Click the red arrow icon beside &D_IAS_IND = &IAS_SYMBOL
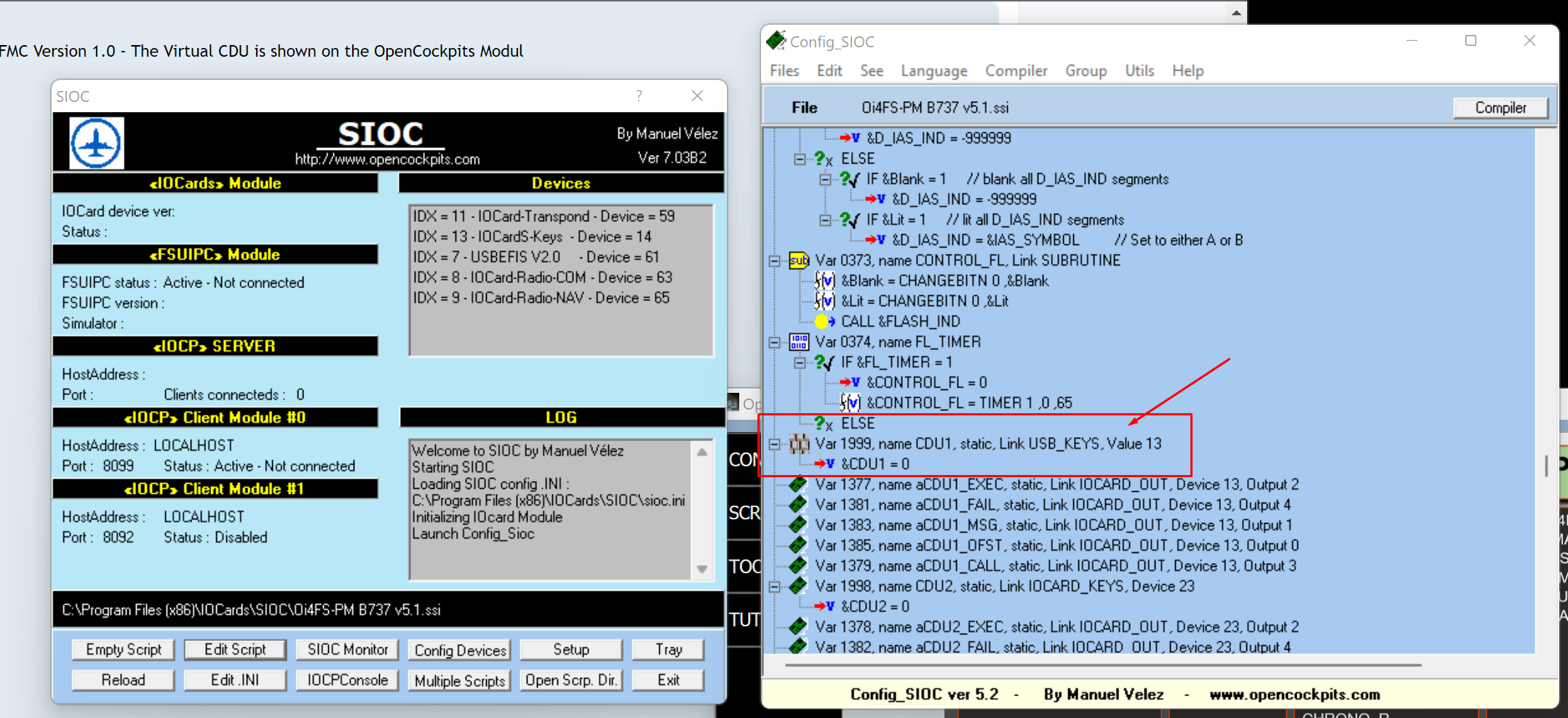The image size is (1568, 718). point(875,240)
